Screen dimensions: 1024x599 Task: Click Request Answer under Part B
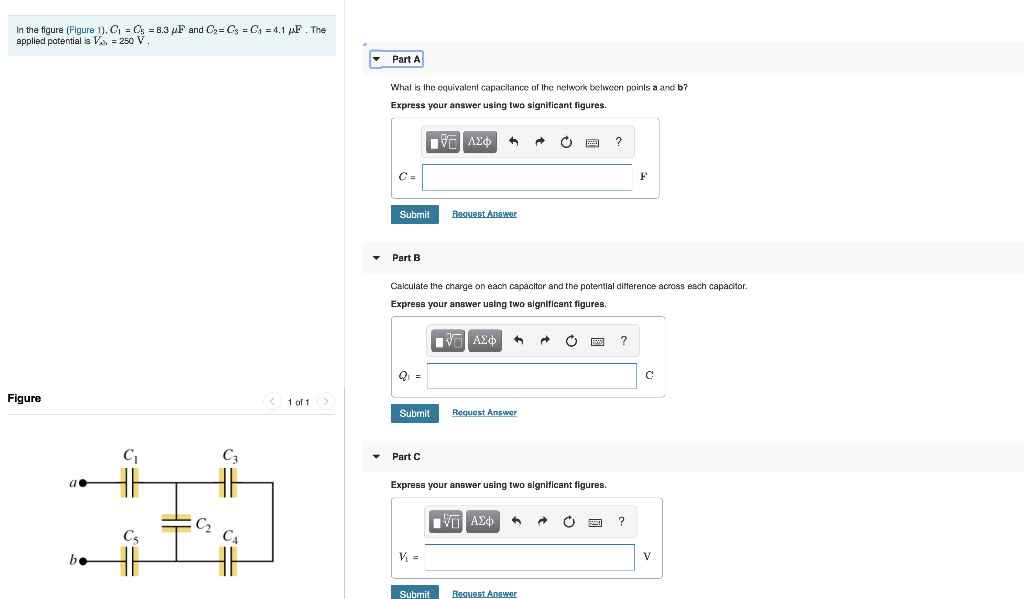pyautogui.click(x=484, y=412)
